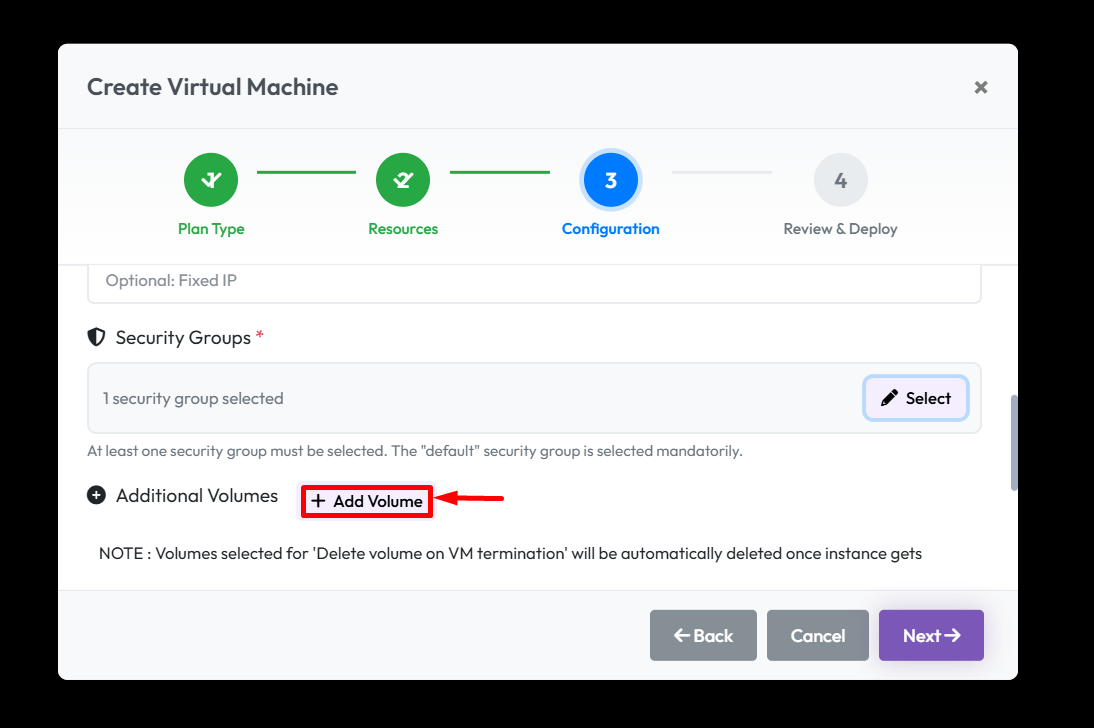Click the pencil icon in the Select button
Image resolution: width=1094 pixels, height=728 pixels.
889,398
